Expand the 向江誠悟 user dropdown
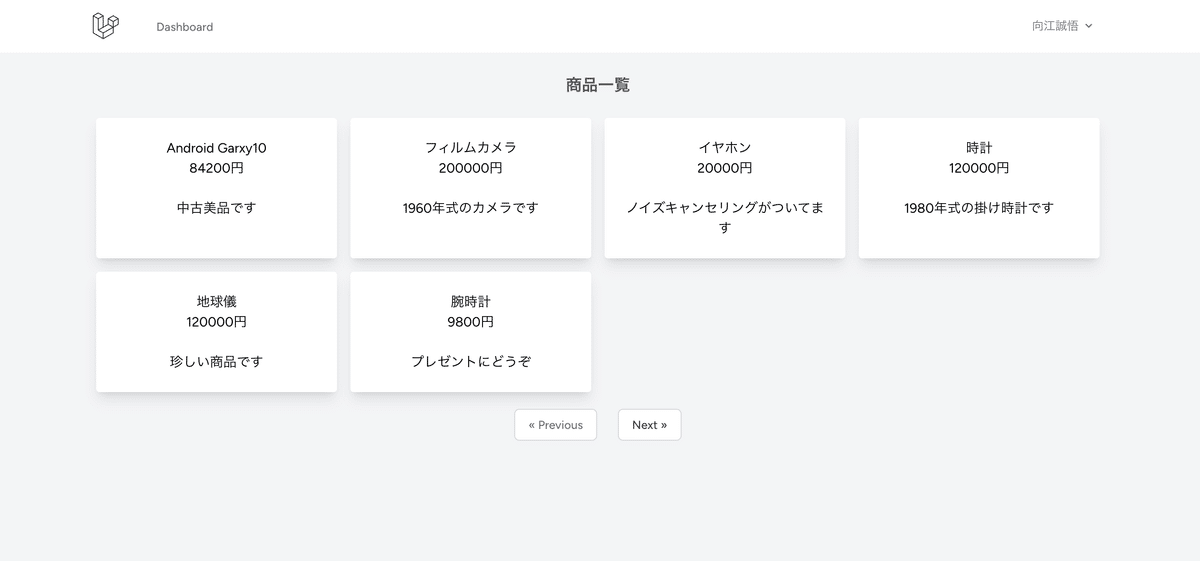Viewport: 1200px width, 561px height. click(x=1062, y=26)
